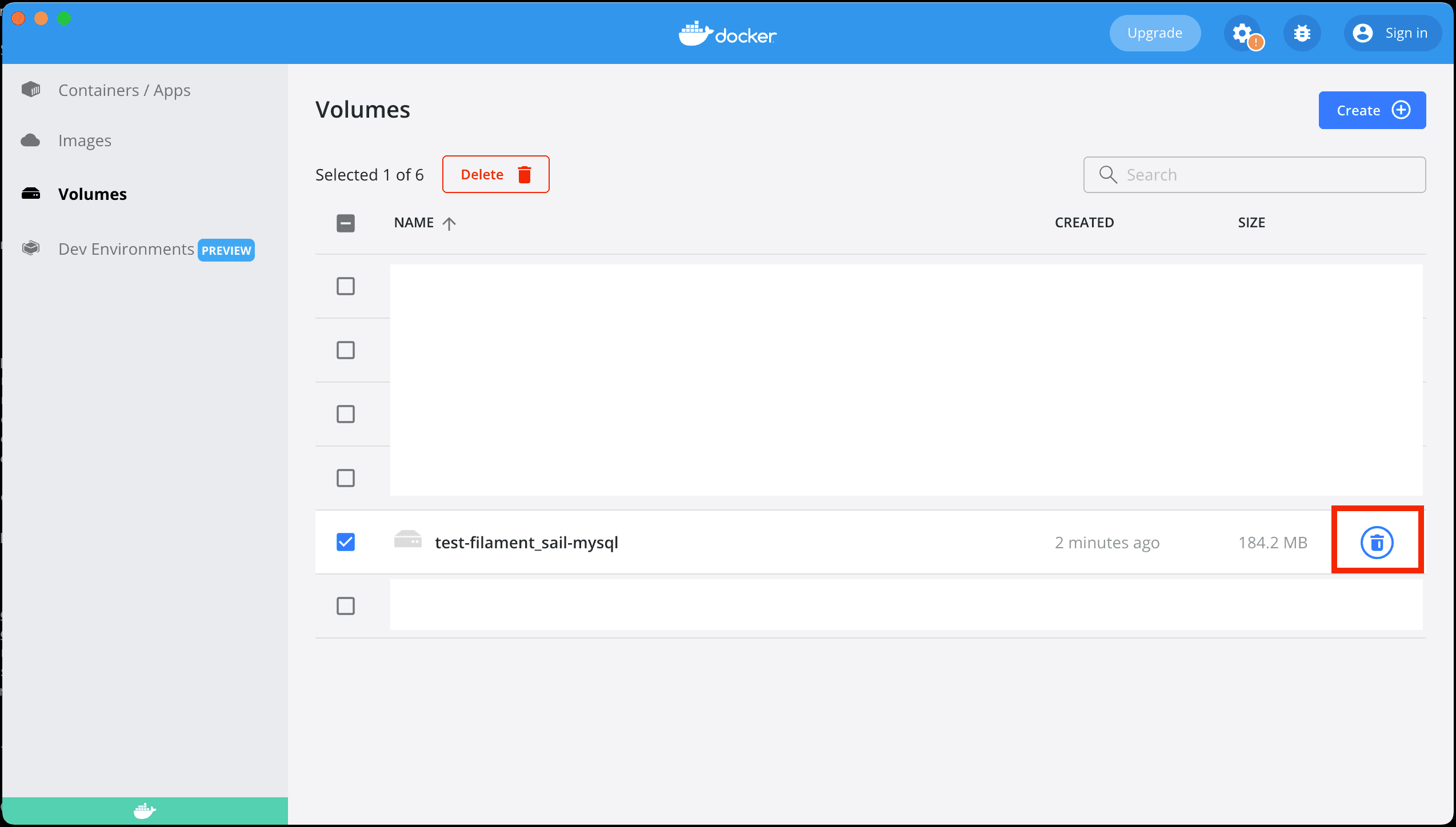Toggle the select-all header checkbox
This screenshot has width=1456, height=827.
point(346,223)
